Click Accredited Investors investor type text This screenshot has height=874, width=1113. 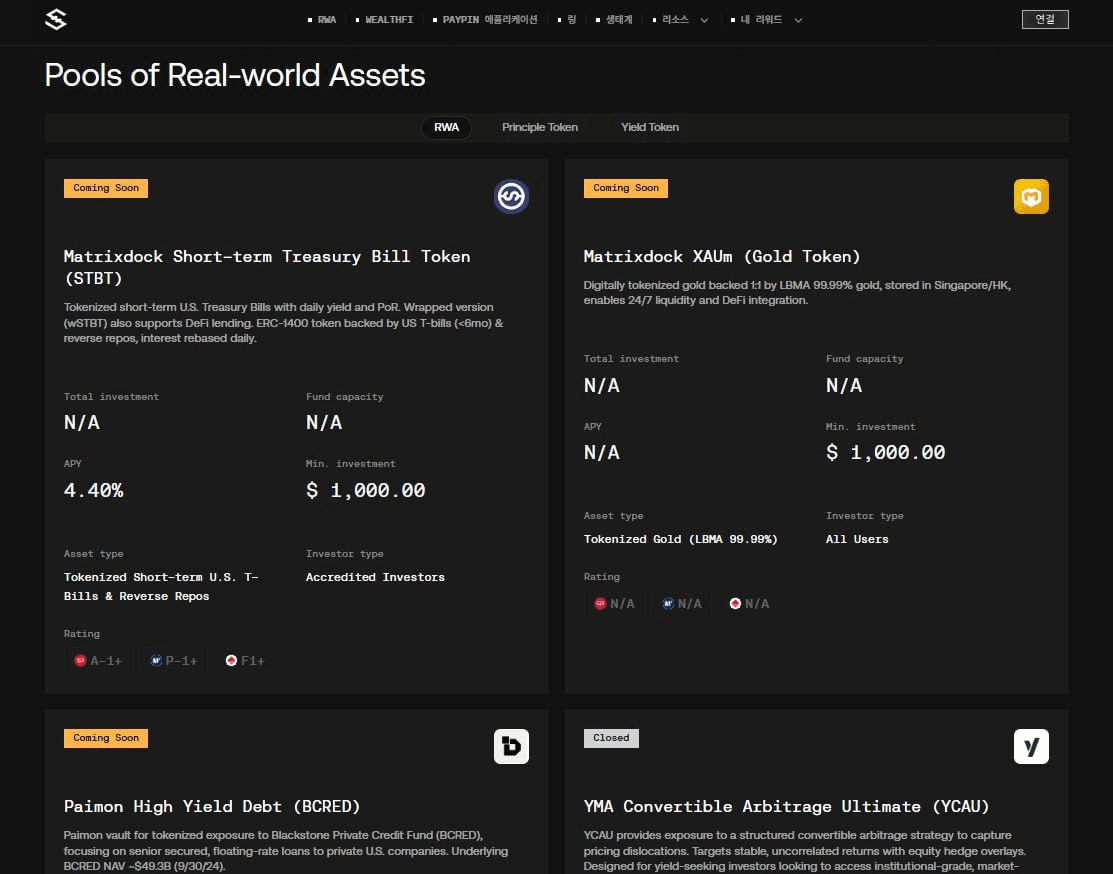point(375,577)
